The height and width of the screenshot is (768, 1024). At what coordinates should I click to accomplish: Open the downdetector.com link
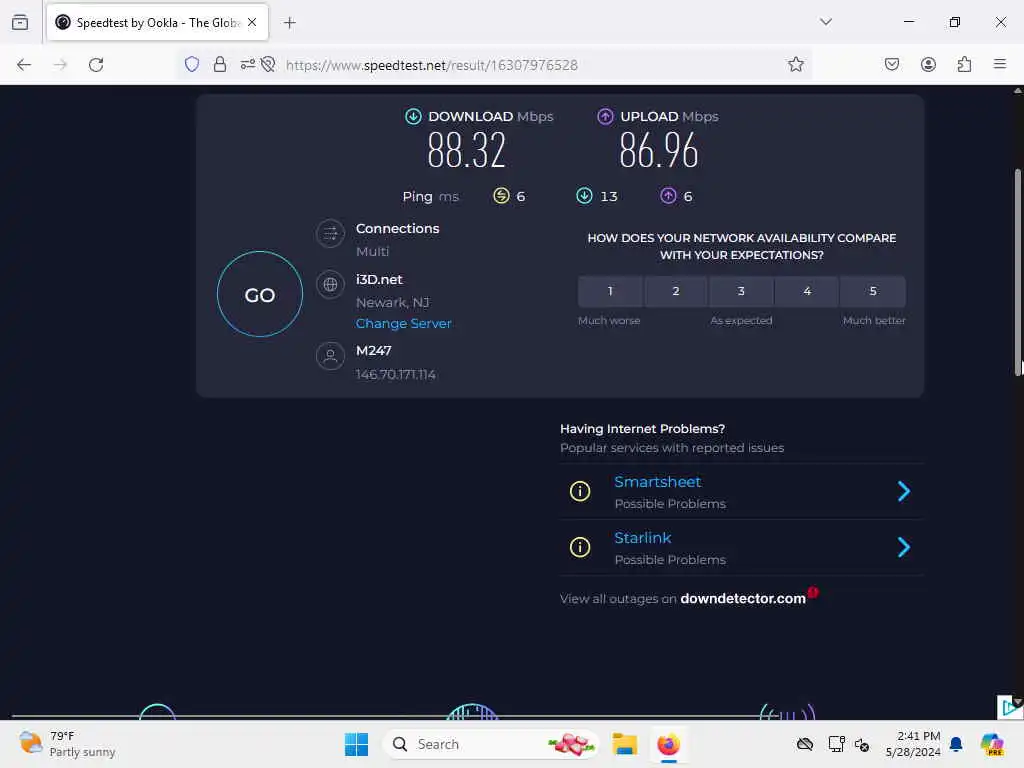click(x=743, y=598)
